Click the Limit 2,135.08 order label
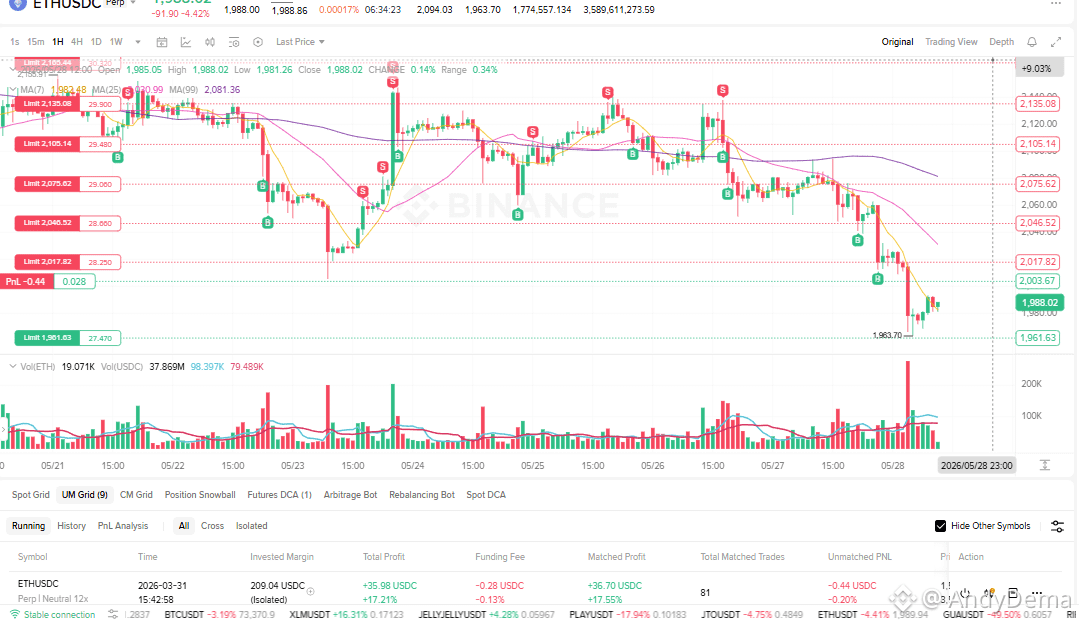 (x=47, y=104)
